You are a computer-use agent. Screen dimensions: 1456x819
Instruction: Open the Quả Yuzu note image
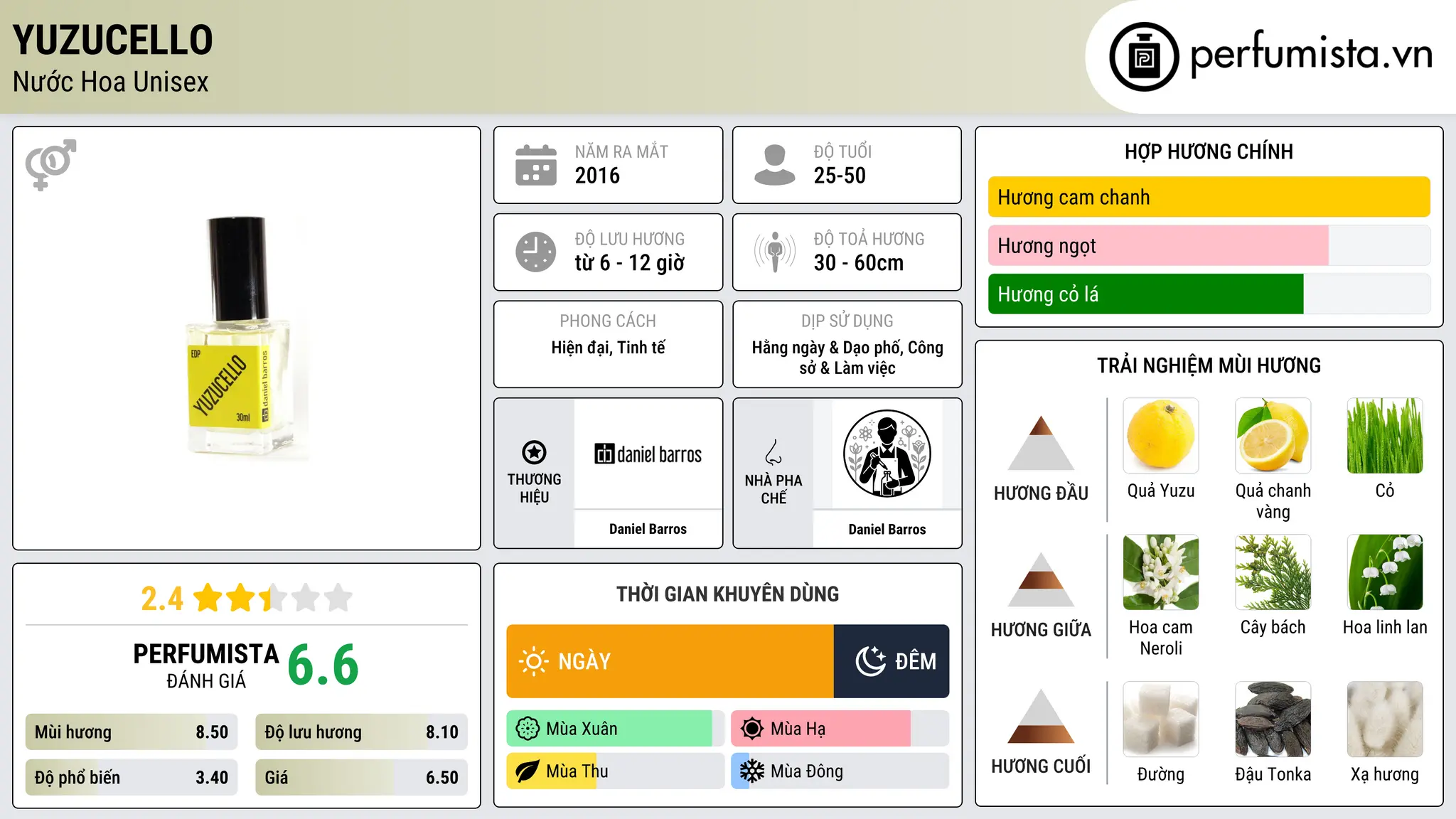tap(1161, 436)
